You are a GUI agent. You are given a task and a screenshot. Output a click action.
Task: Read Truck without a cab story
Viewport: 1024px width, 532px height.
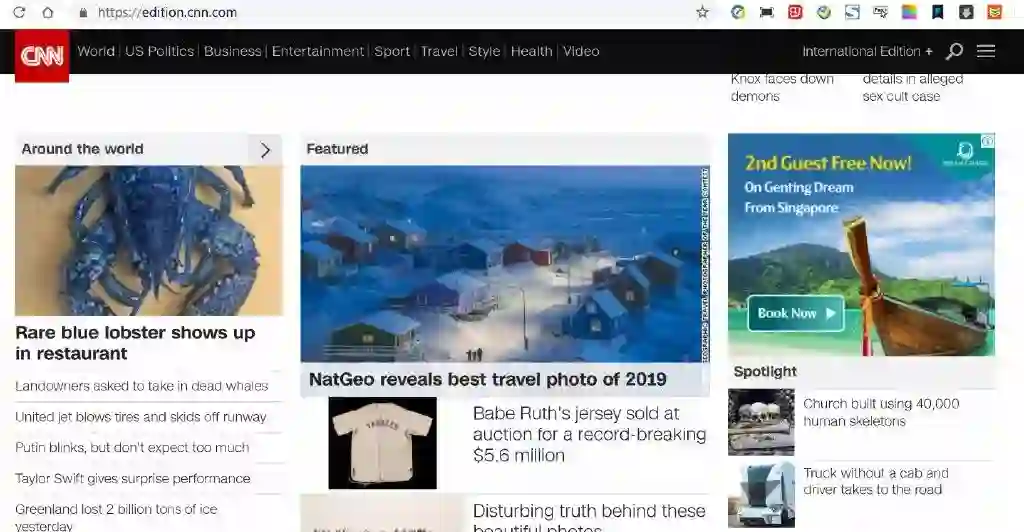tap(876, 481)
